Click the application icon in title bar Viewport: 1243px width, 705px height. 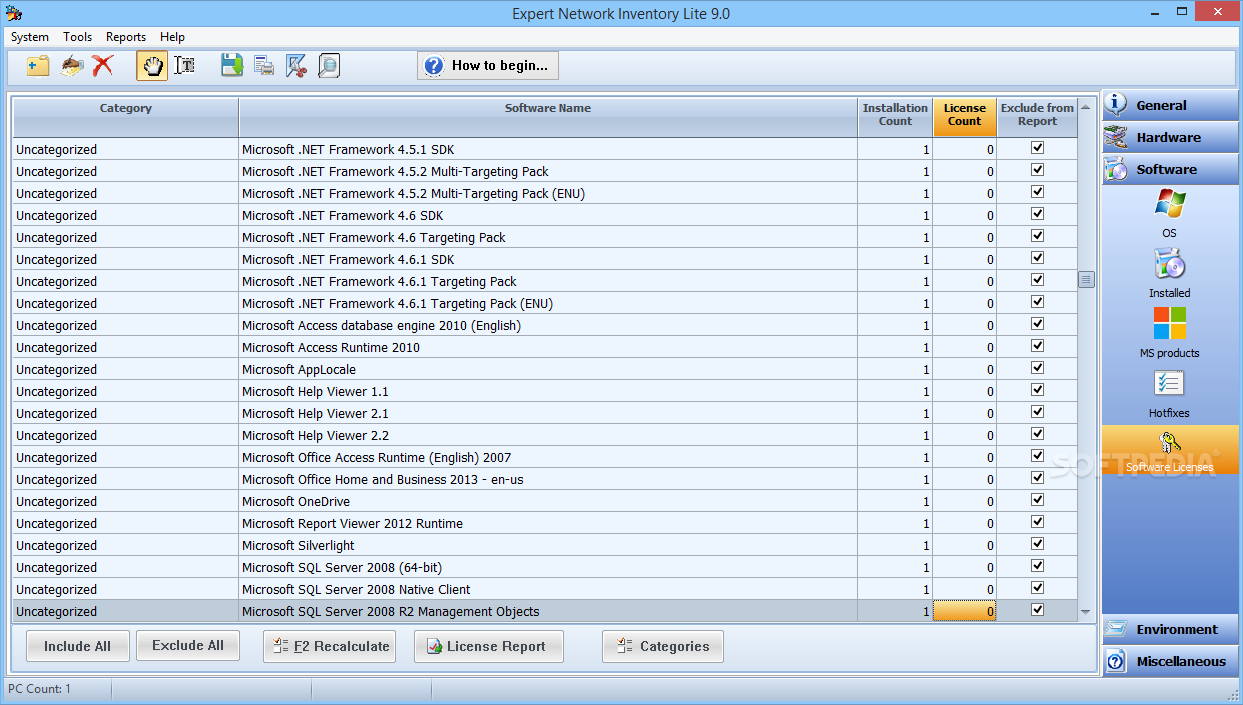point(14,13)
